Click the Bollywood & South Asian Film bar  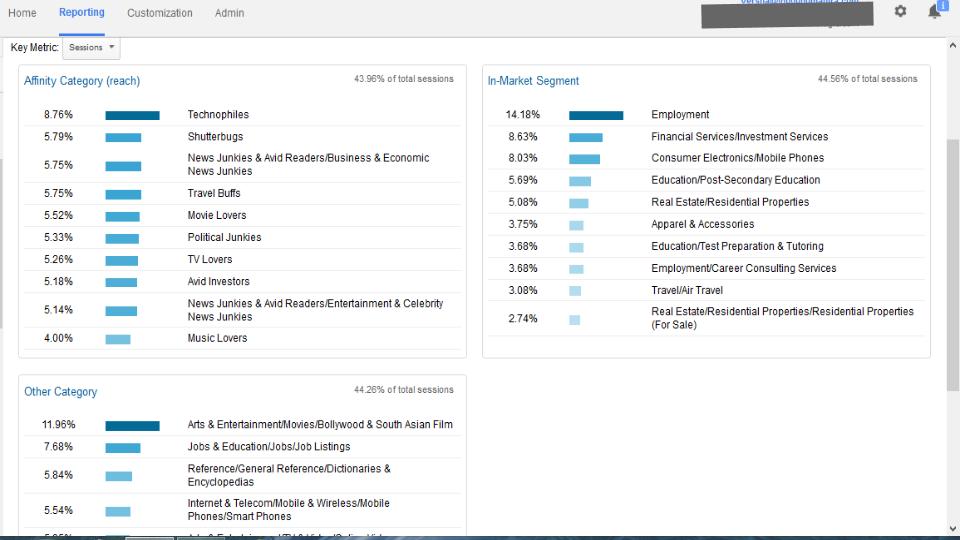point(132,426)
